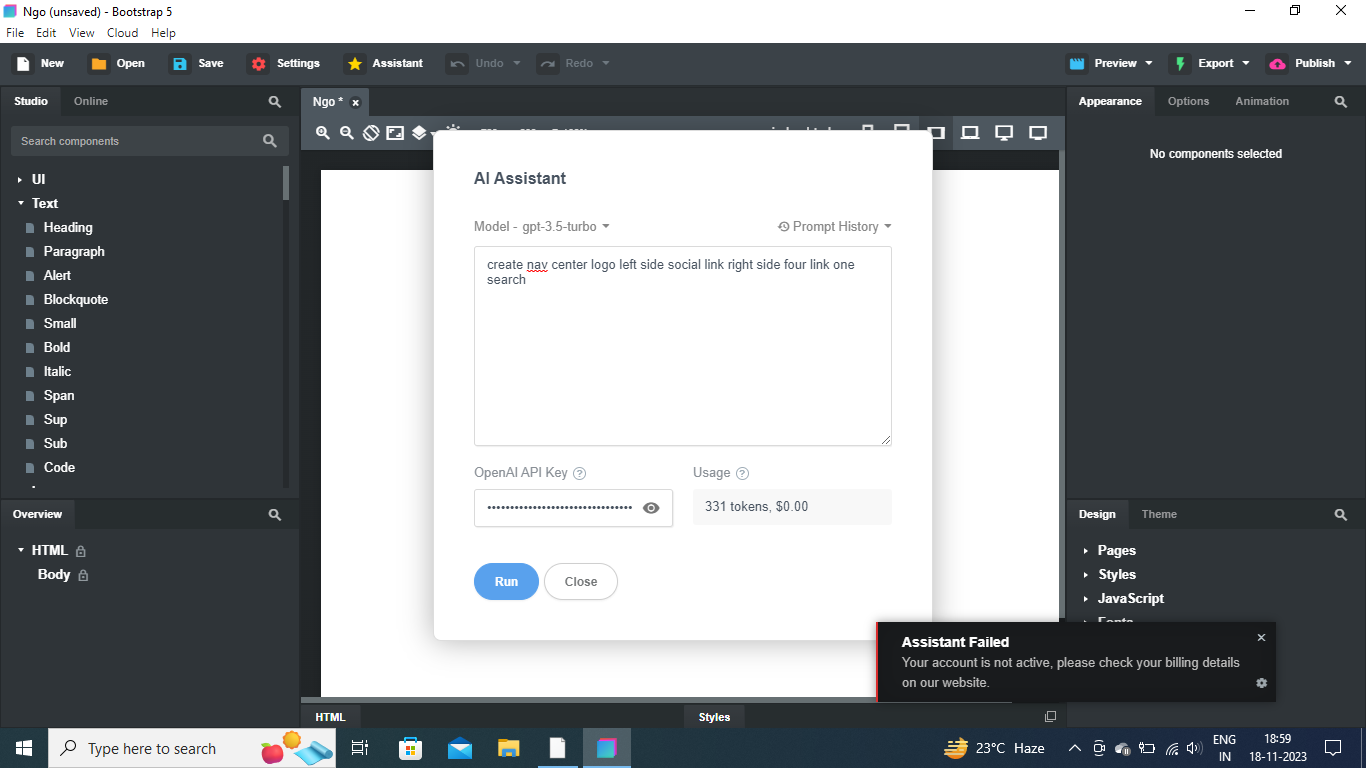
Task: Click the Close button in AI Assistant
Action: tap(581, 582)
